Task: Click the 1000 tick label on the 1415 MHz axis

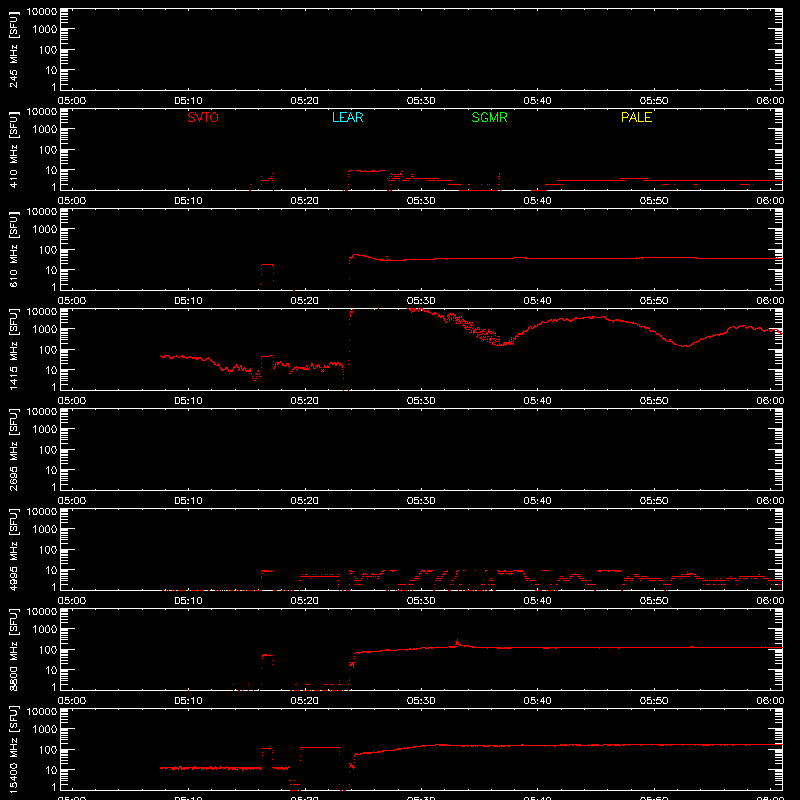Action: [x=45, y=330]
